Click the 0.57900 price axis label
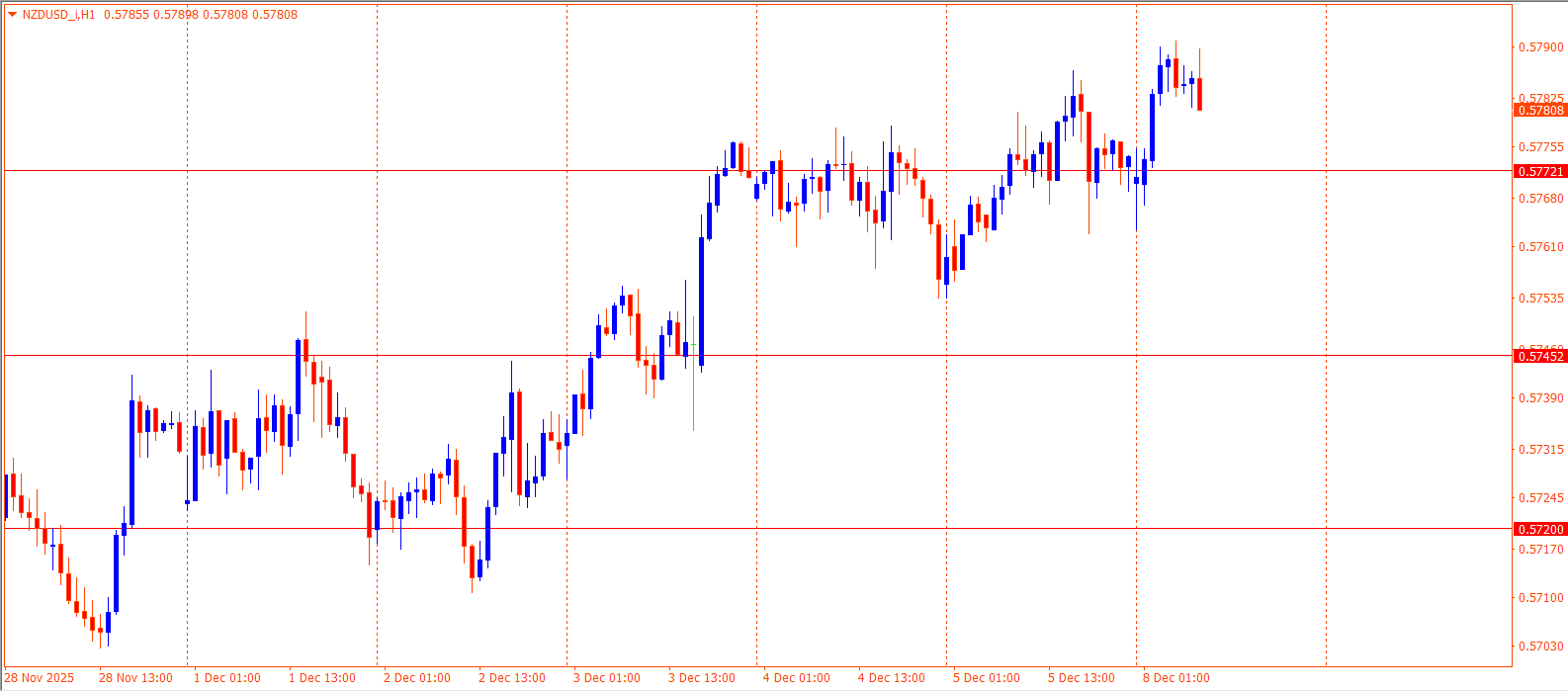The image size is (1568, 692). [x=1541, y=47]
